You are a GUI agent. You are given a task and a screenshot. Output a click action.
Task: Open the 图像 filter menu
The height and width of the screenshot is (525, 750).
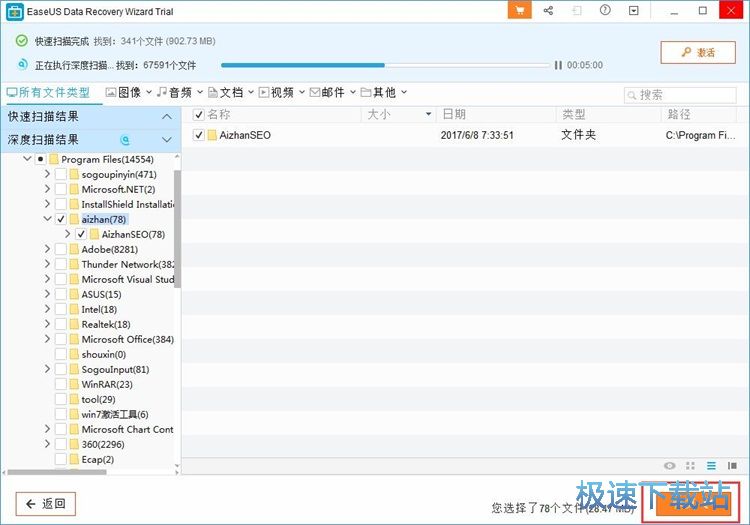[x=128, y=92]
